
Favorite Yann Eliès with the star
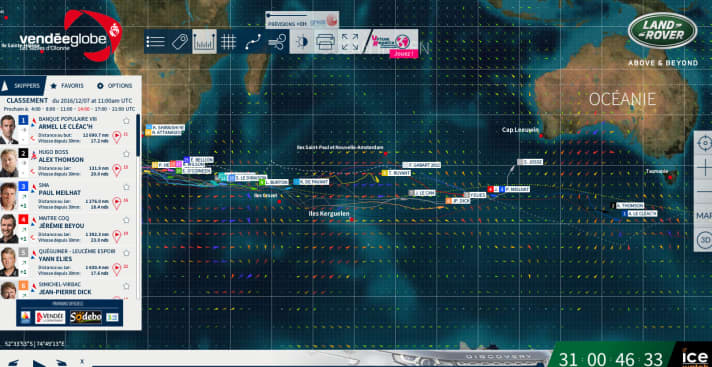click(x=126, y=253)
